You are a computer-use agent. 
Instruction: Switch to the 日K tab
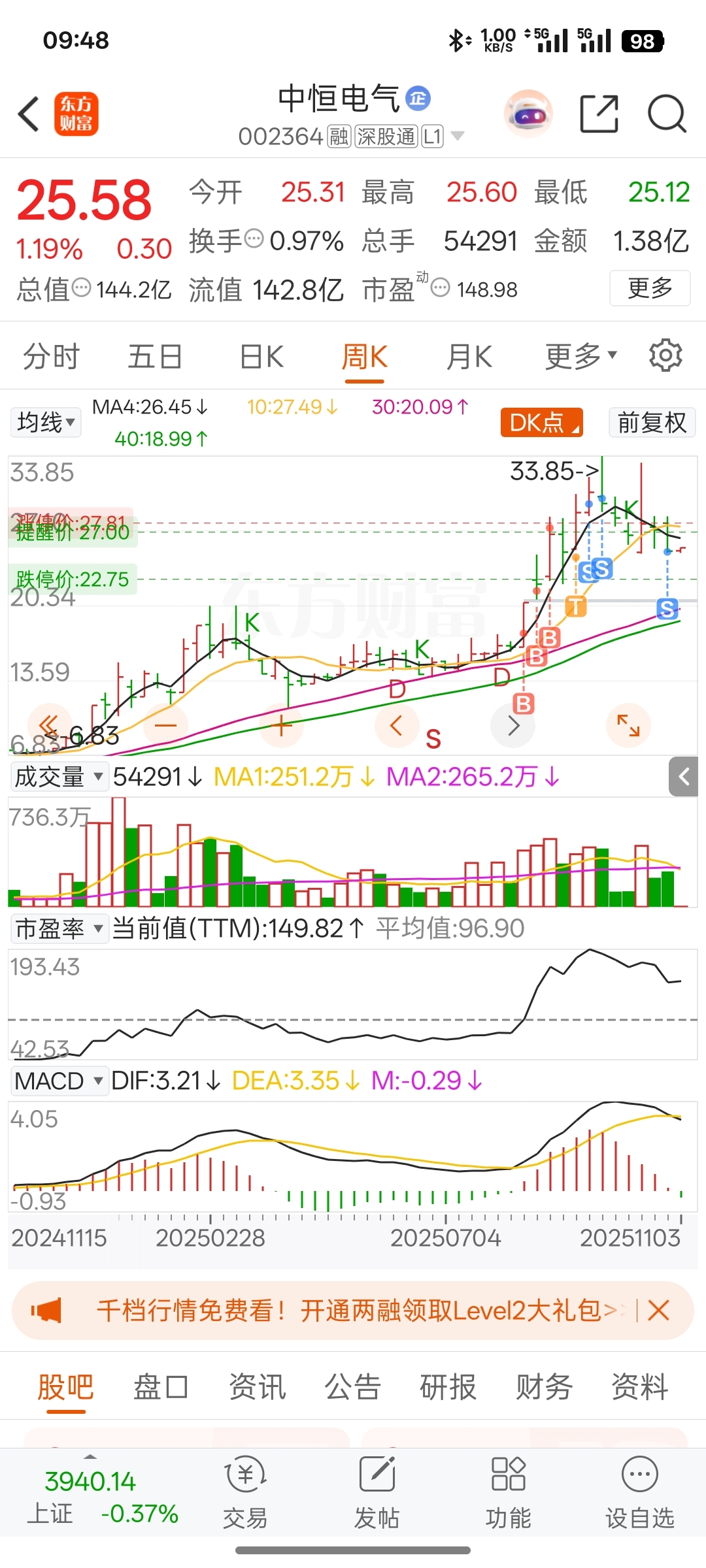pos(261,357)
